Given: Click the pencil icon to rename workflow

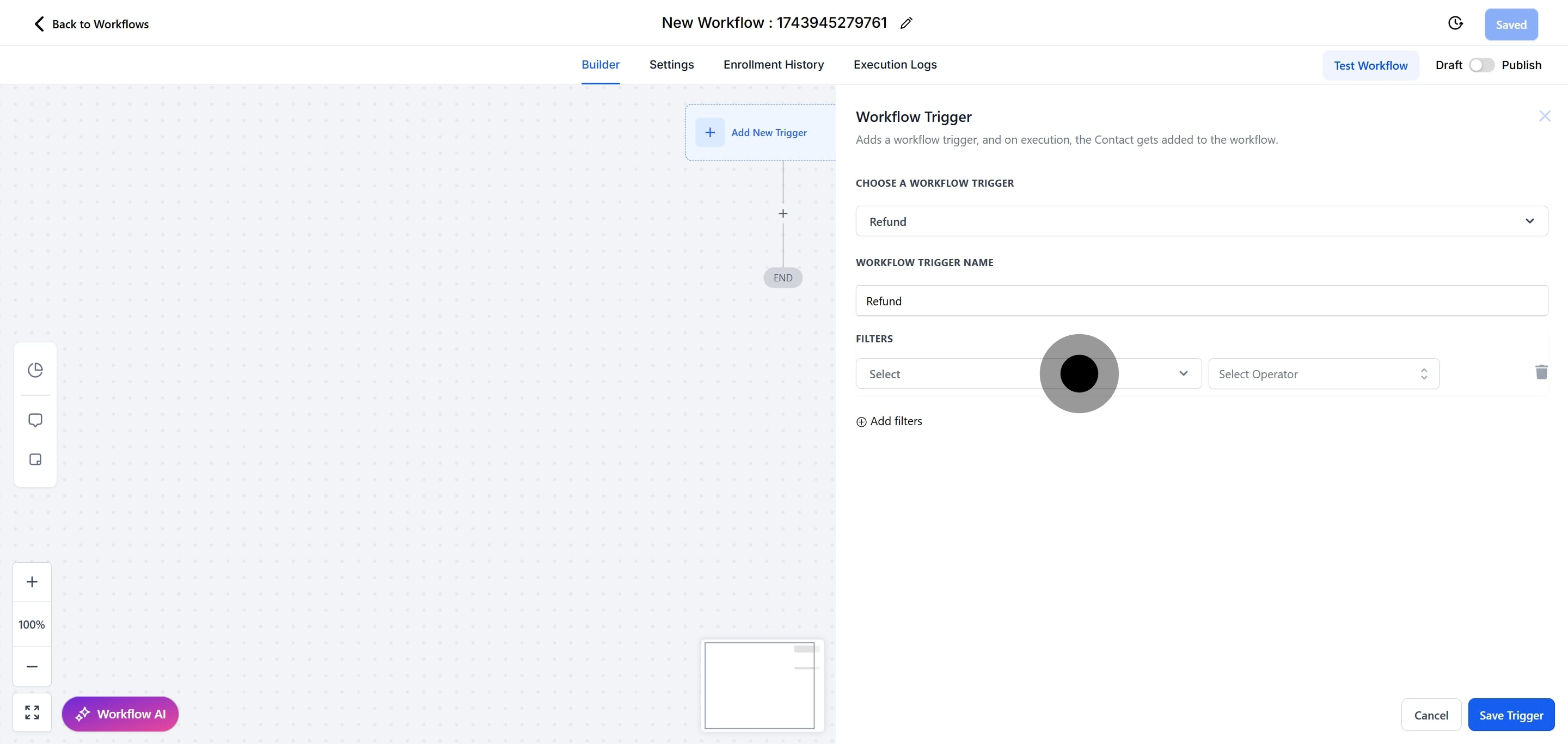Looking at the screenshot, I should 906,23.
